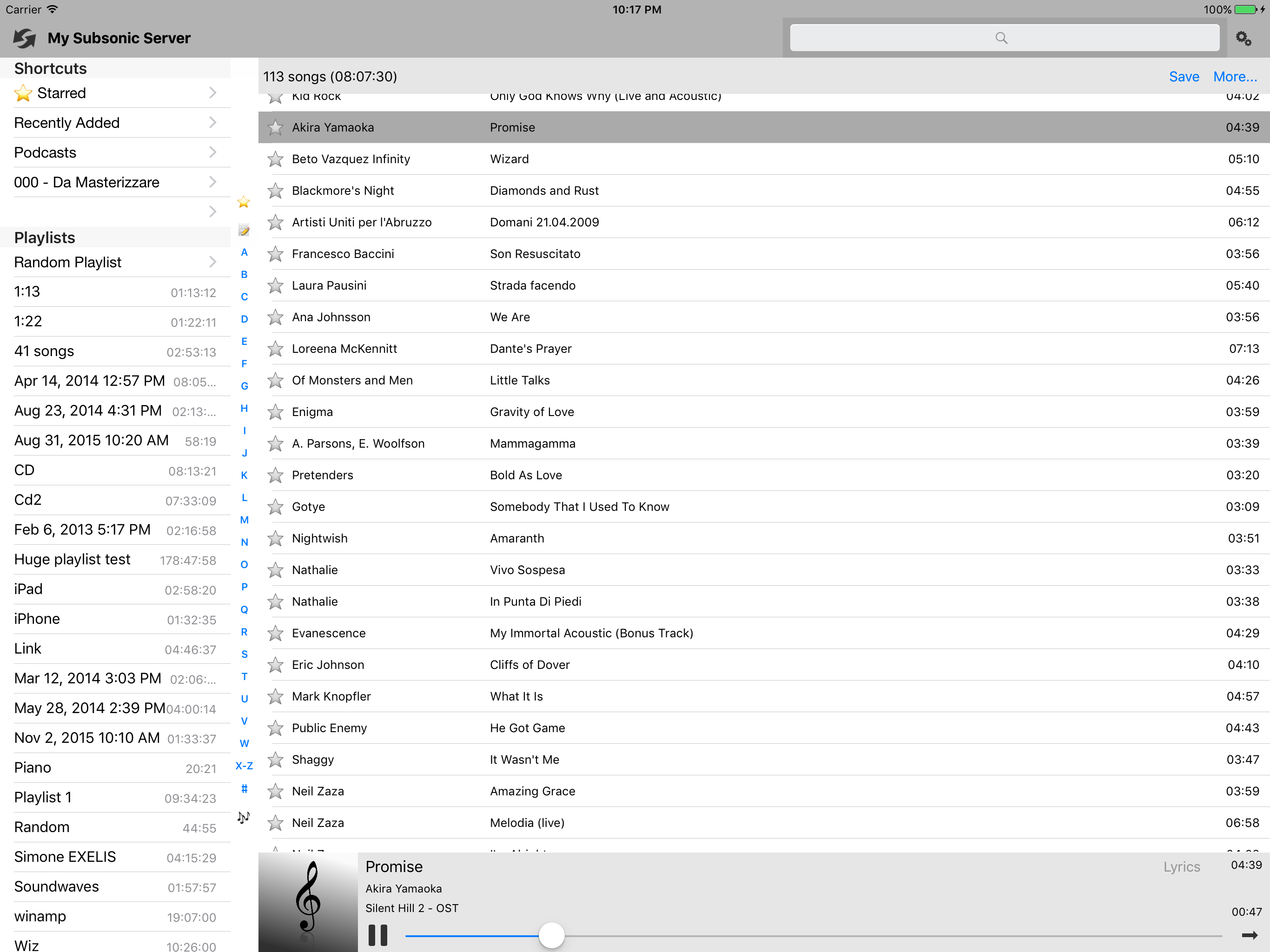
Task: Star the song Promise by Akira Yamaoka
Action: tap(276, 127)
